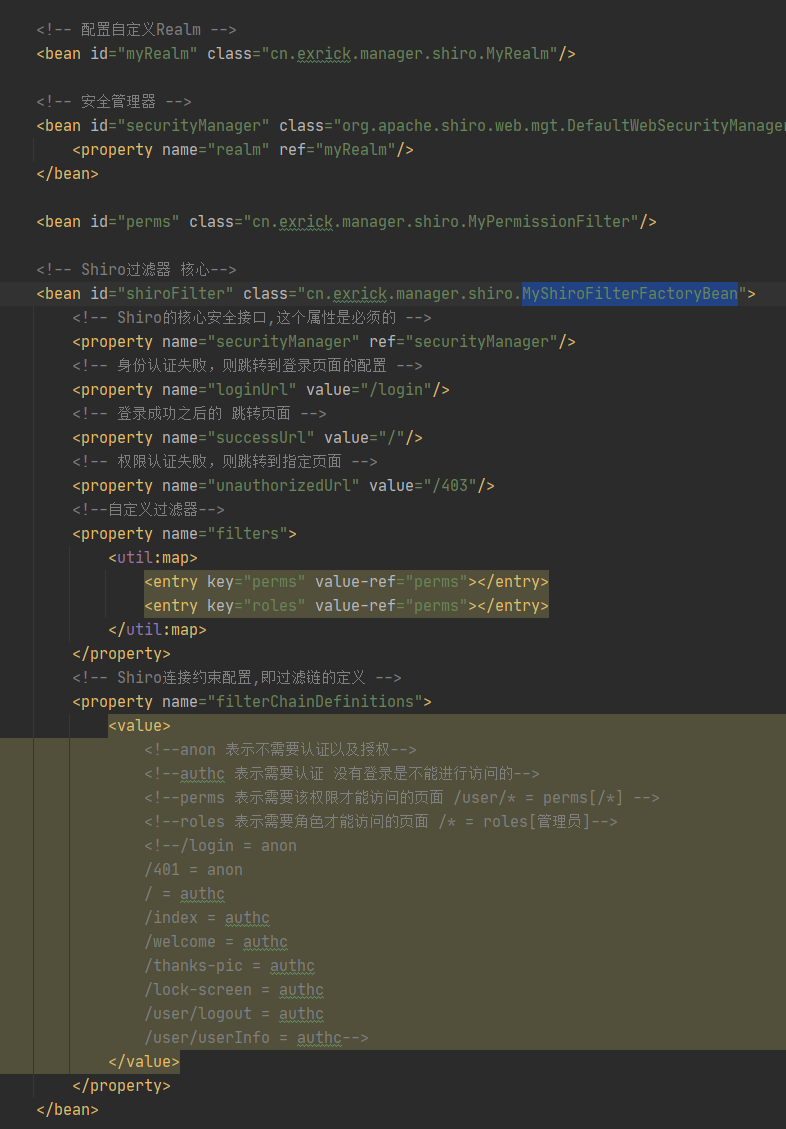The width and height of the screenshot is (786, 1129).
Task: Click the property line name="securityManager" ref="securityManager"
Action: (x=323, y=341)
